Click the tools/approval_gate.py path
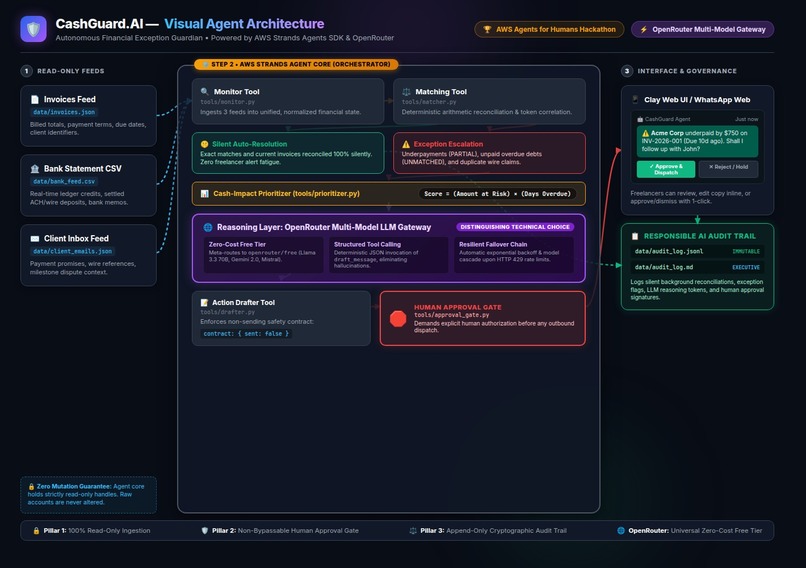This screenshot has width=806, height=568. tap(451, 315)
